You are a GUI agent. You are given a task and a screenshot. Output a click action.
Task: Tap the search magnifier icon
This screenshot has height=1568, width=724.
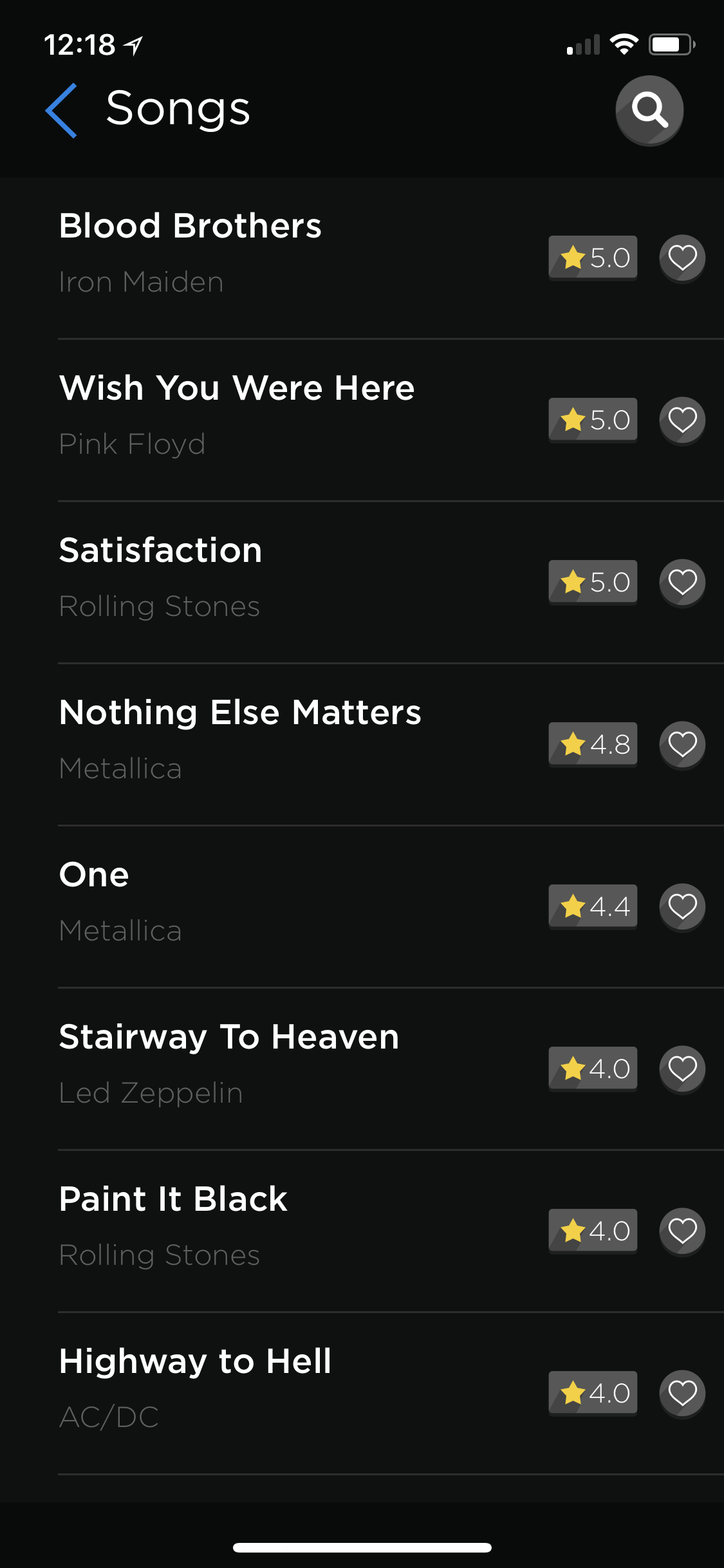tap(649, 110)
